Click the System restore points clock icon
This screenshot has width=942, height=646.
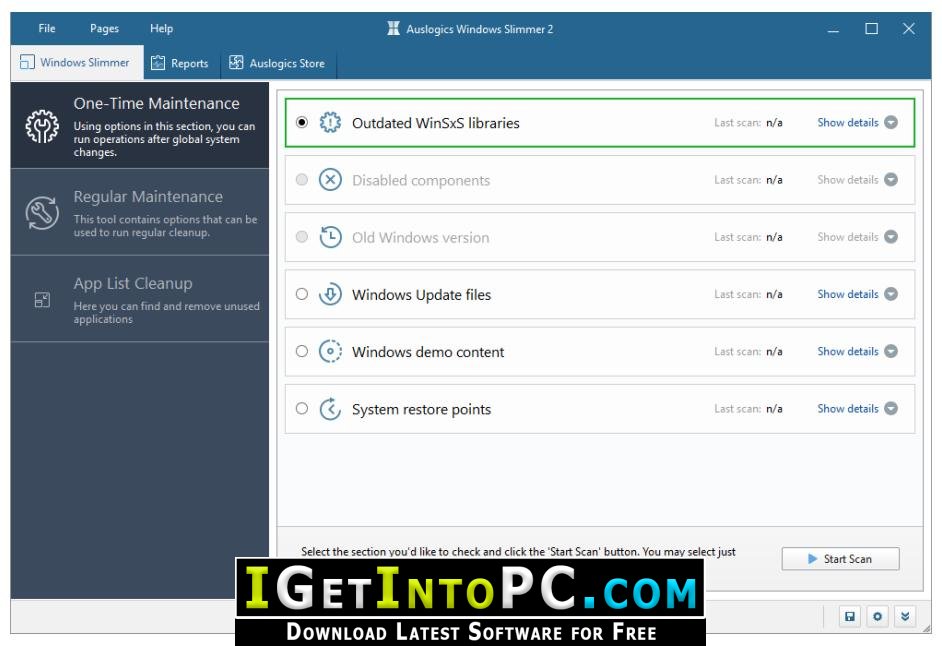pyautogui.click(x=330, y=409)
